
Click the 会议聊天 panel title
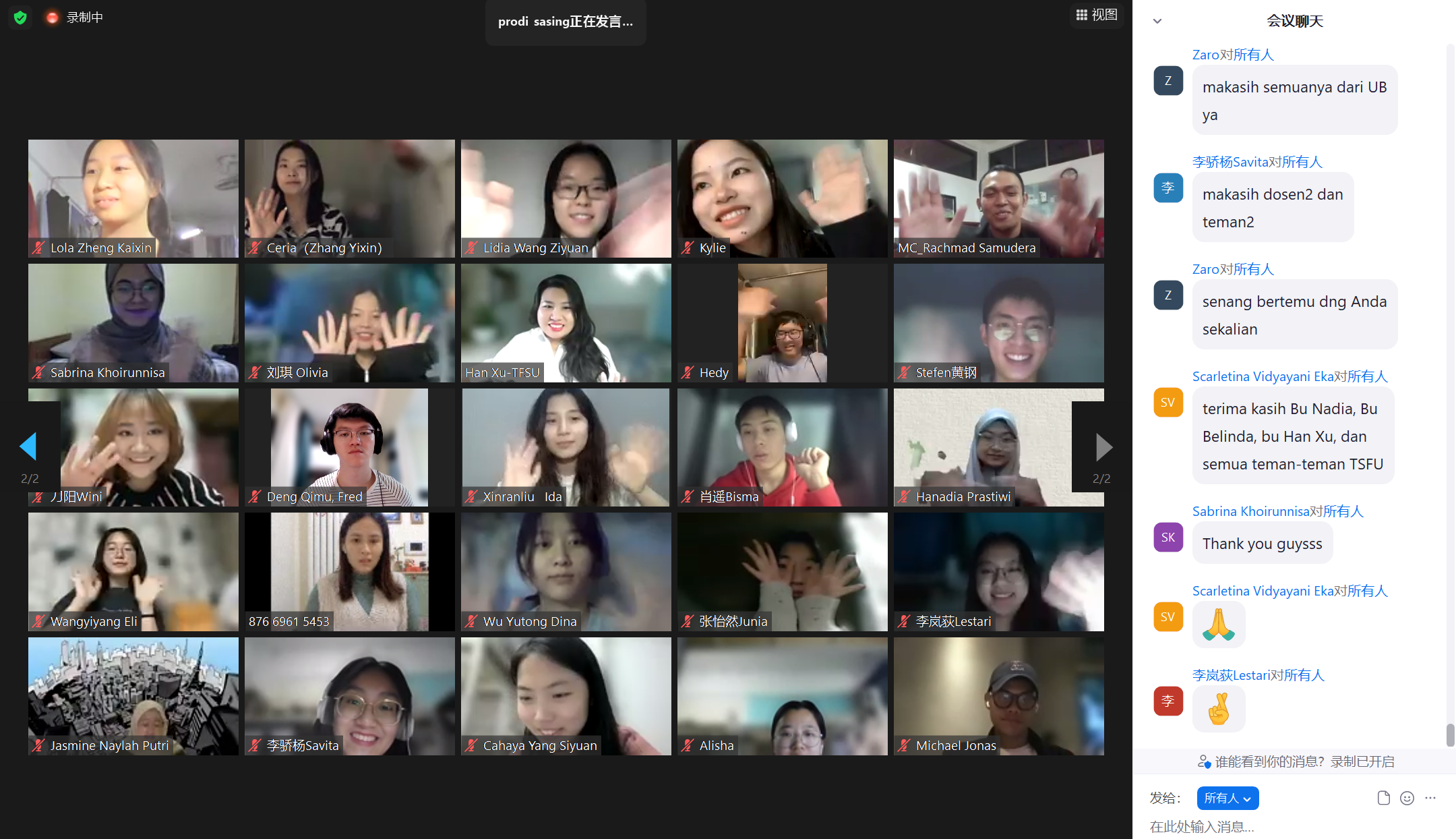pyautogui.click(x=1294, y=21)
